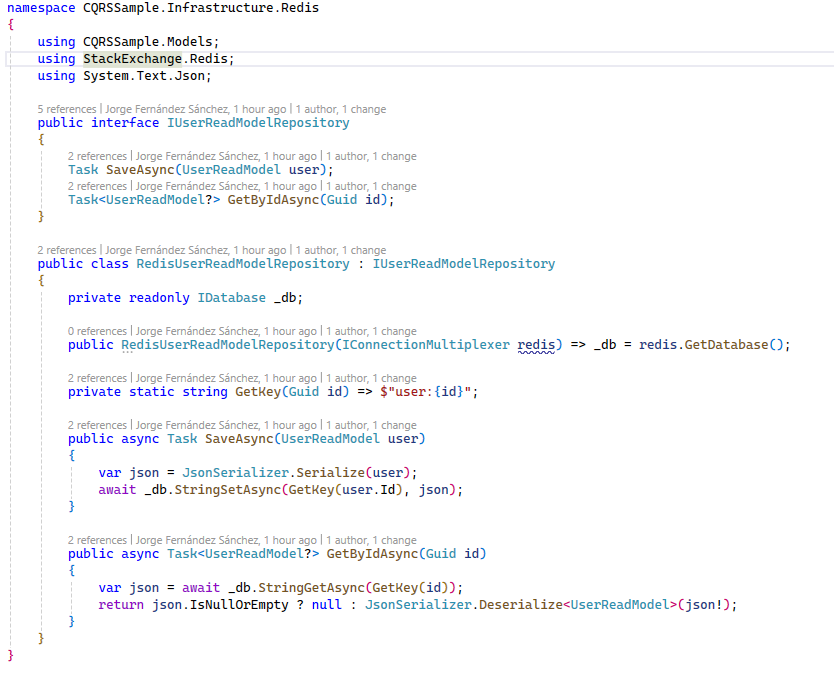Click the "string" return type of GetKey
Viewport: 834px width, 675px height.
(x=205, y=392)
